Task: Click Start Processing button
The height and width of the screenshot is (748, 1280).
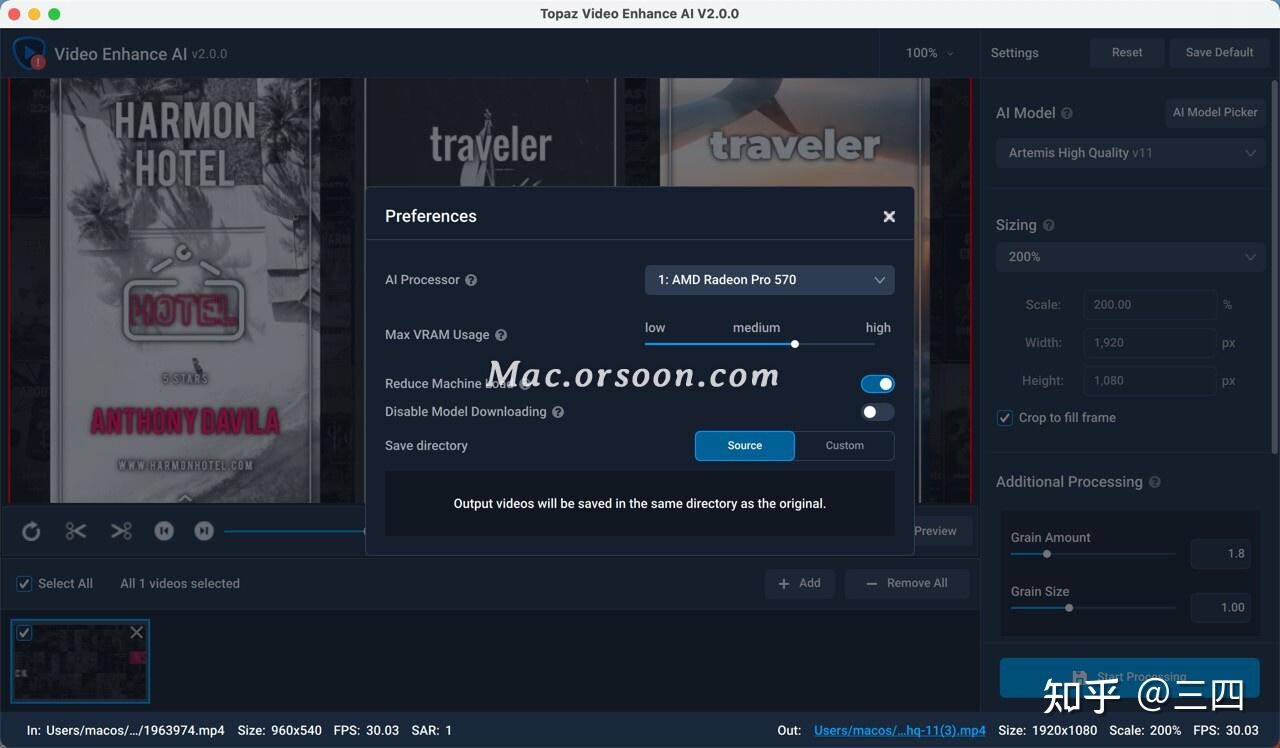Action: click(1130, 677)
